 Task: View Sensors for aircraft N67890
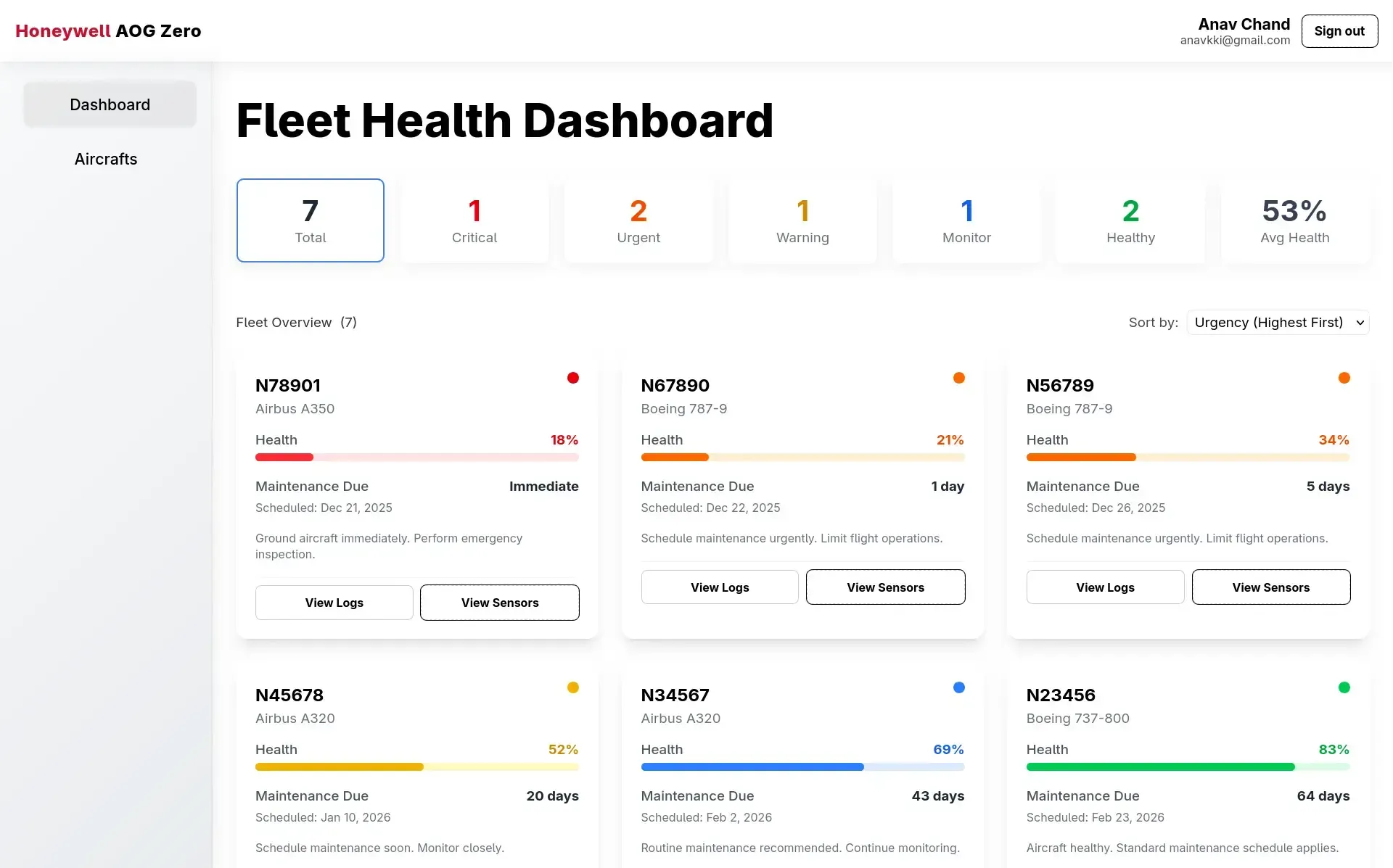[x=885, y=587]
